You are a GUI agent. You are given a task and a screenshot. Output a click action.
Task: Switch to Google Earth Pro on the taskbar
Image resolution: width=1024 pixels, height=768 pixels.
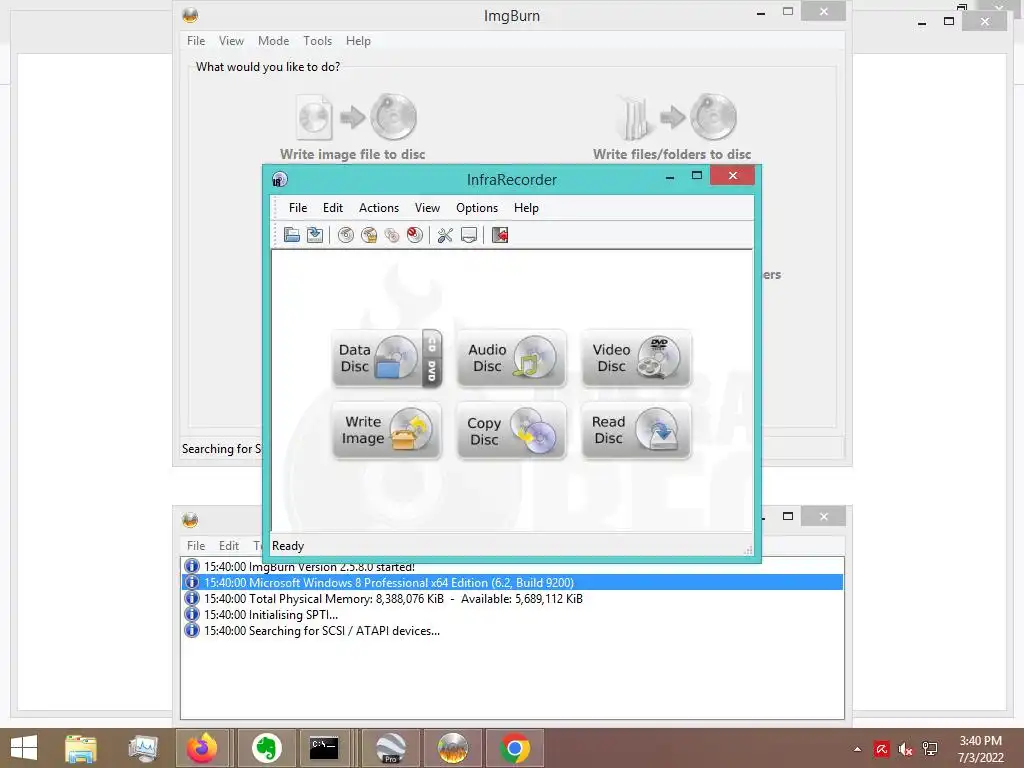[391, 748]
